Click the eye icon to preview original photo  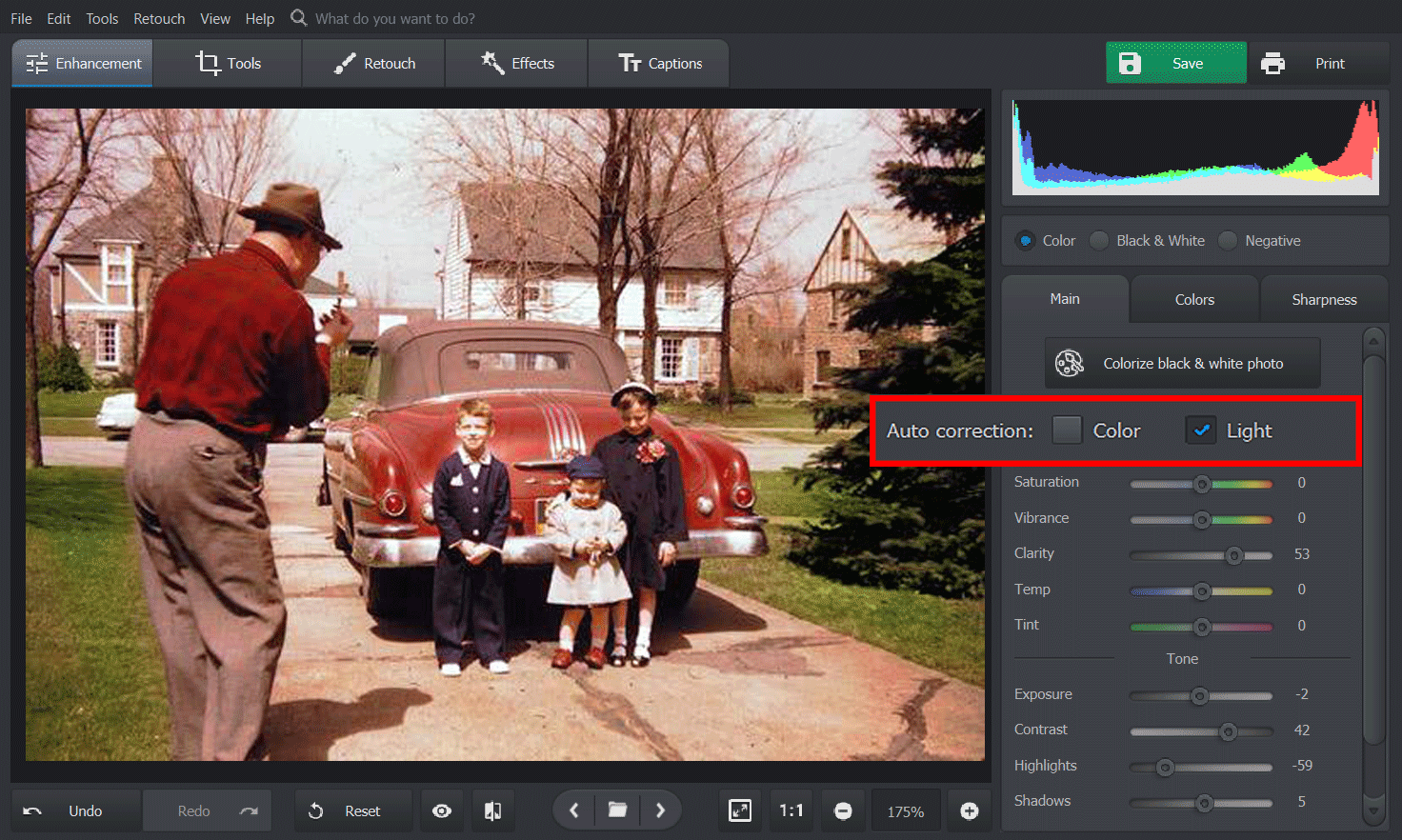click(x=441, y=810)
